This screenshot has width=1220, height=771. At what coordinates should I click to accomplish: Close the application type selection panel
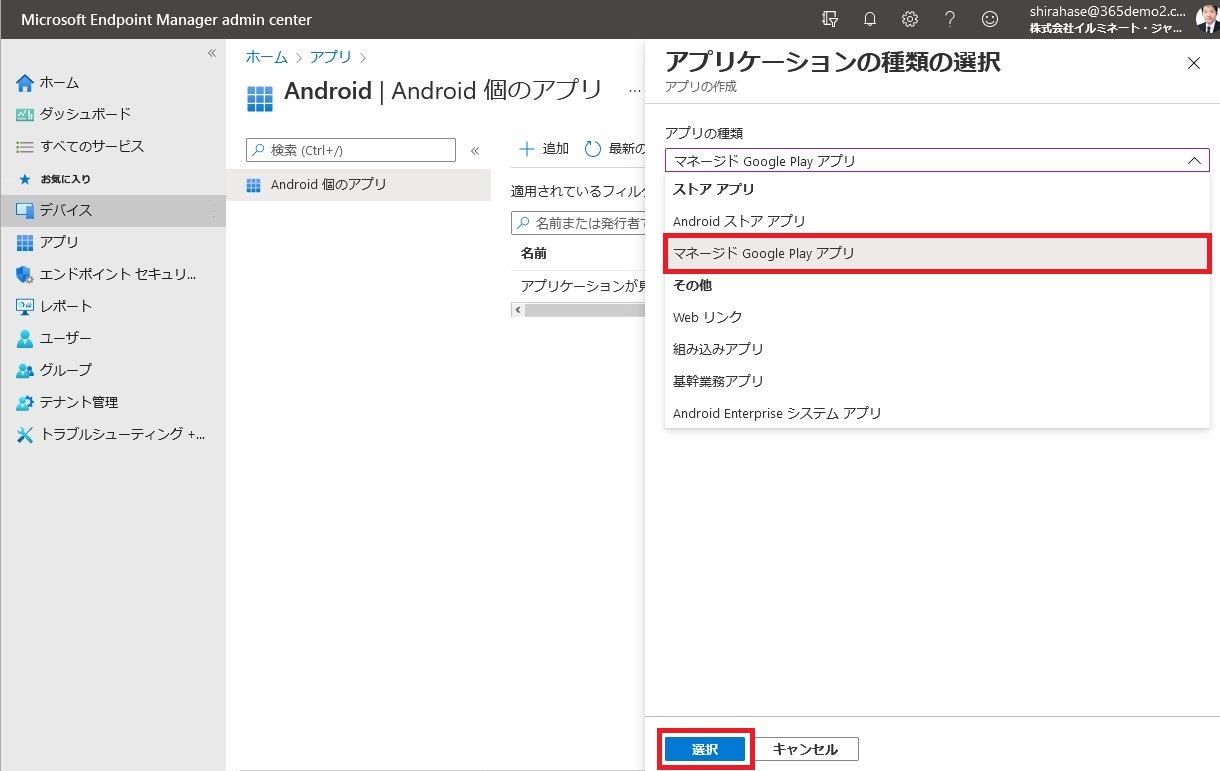tap(1193, 63)
